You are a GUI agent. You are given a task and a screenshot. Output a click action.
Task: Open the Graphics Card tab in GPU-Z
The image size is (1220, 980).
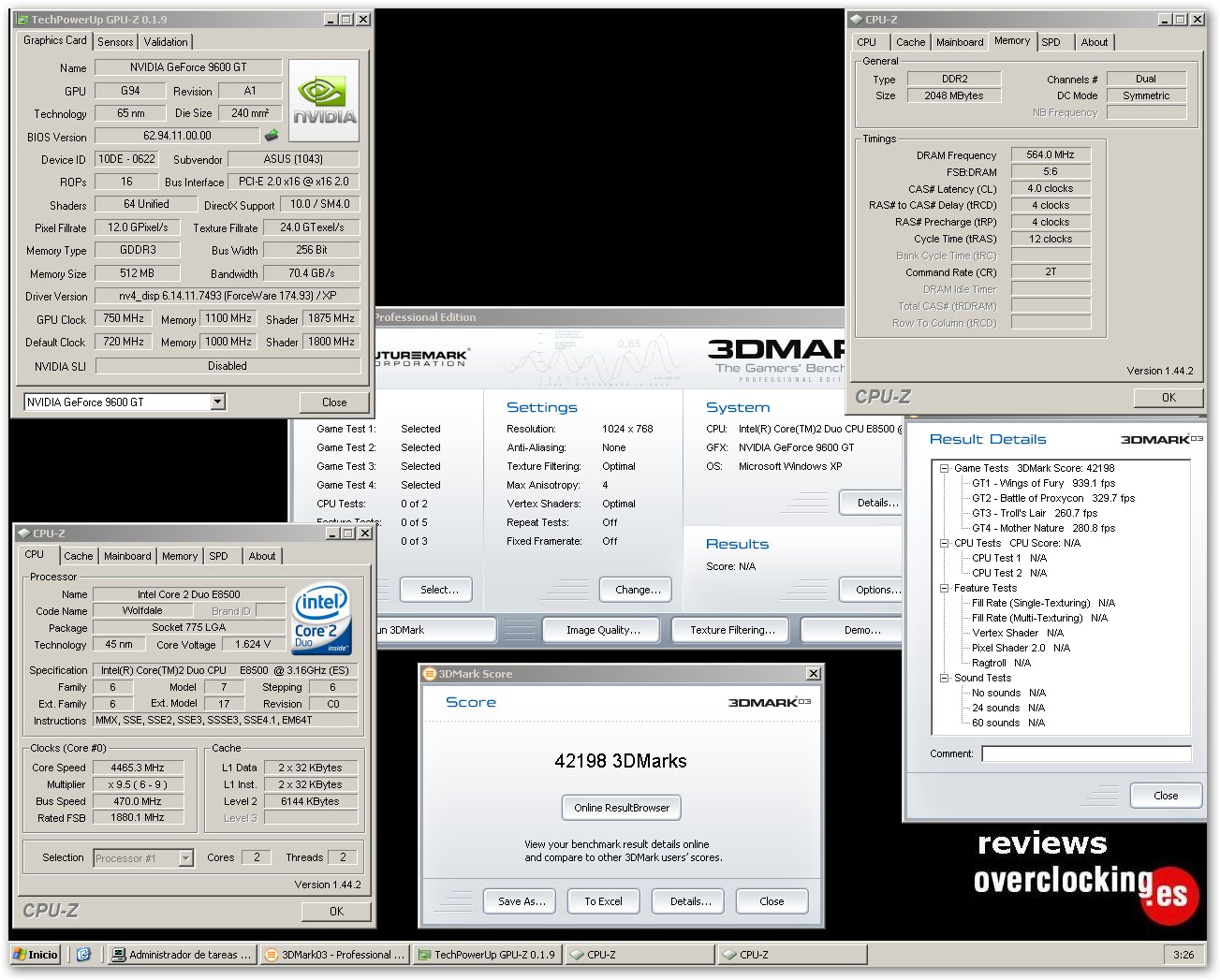55,40
